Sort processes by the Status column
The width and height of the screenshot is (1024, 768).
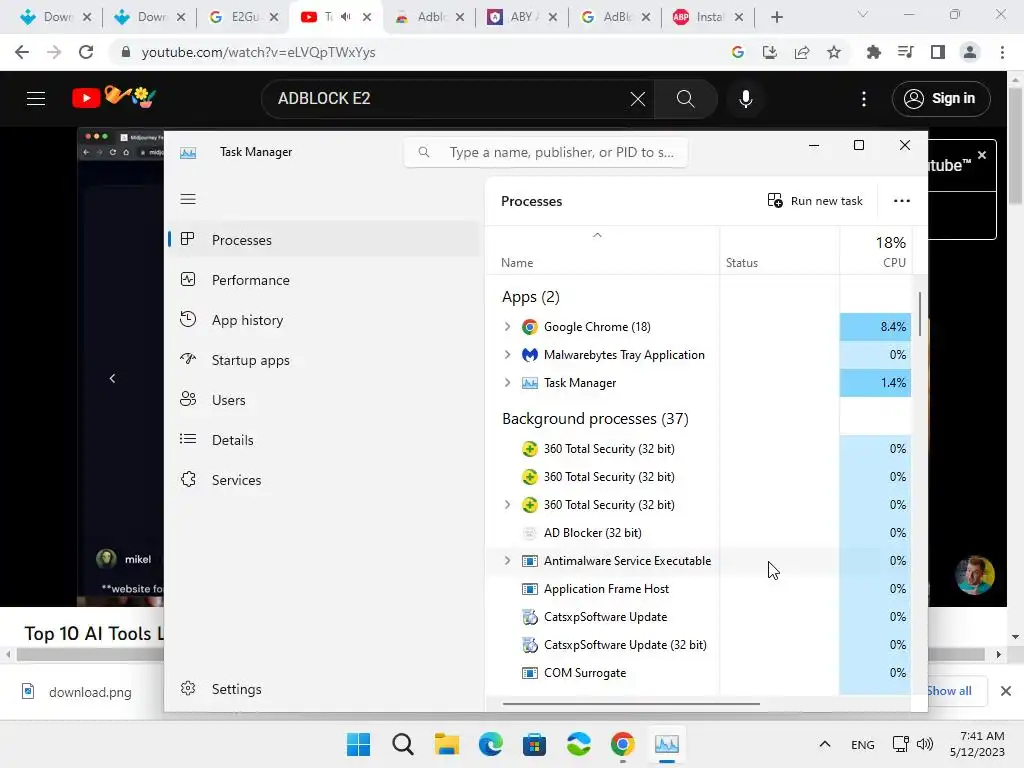[x=779, y=251]
